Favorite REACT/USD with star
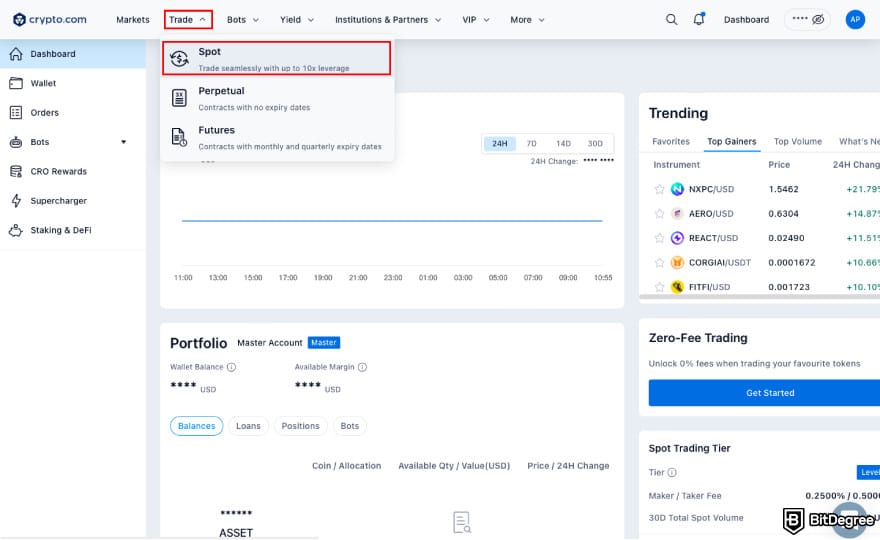880x540 pixels. [x=659, y=238]
